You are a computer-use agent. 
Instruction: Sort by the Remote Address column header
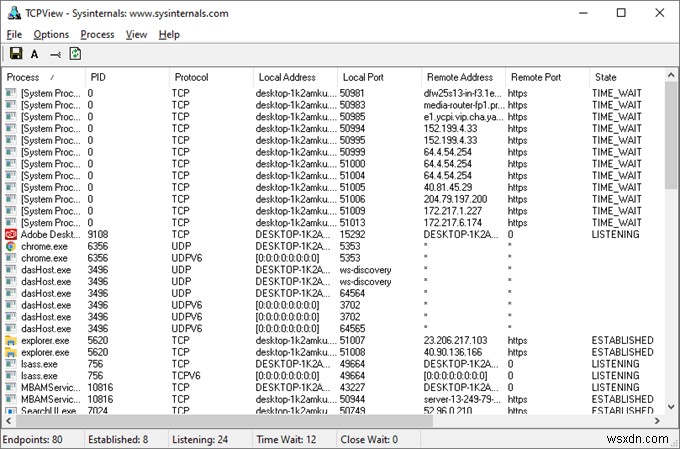tap(464, 77)
